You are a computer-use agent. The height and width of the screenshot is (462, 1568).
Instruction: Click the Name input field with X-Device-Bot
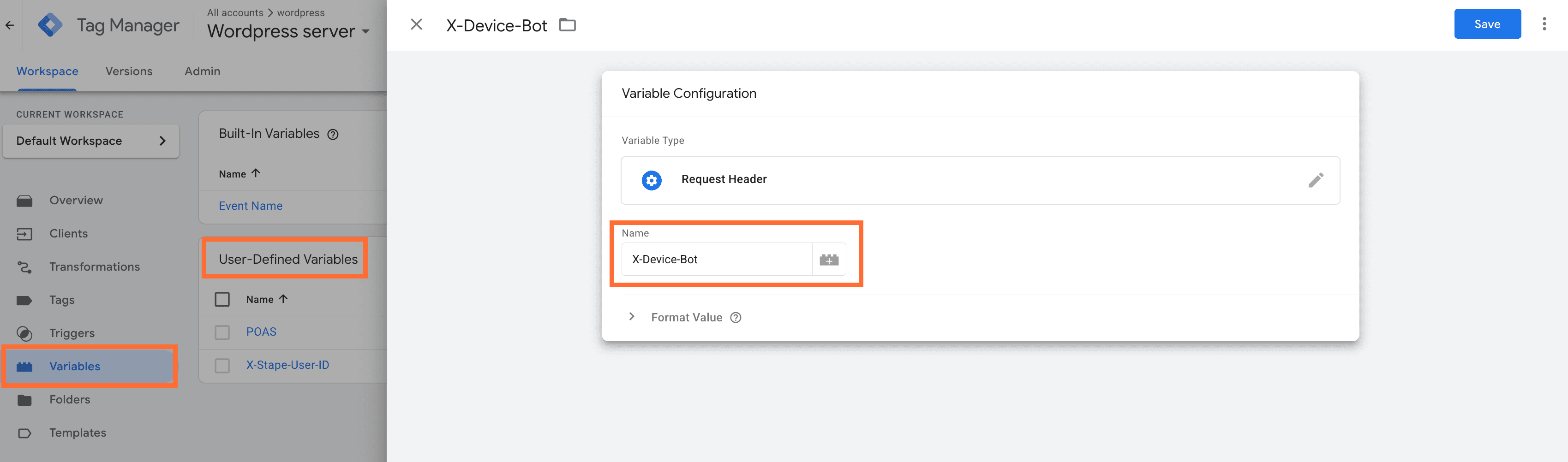coord(716,260)
